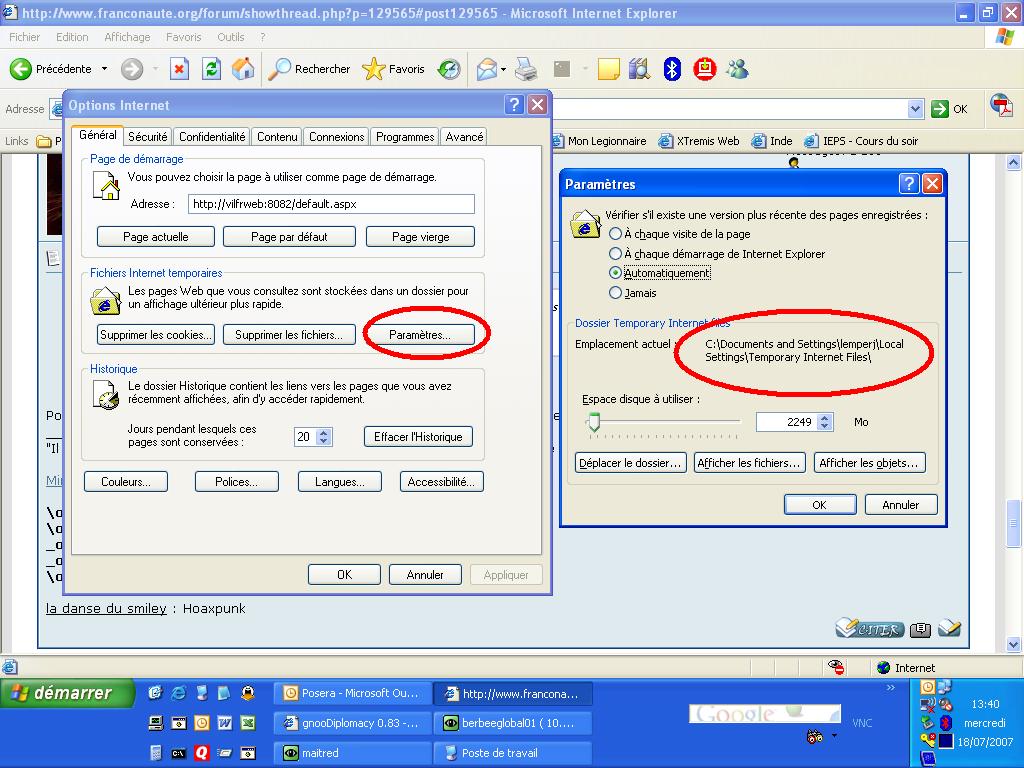
Task: Click Supprimer les cookies... button
Action: pyautogui.click(x=155, y=335)
